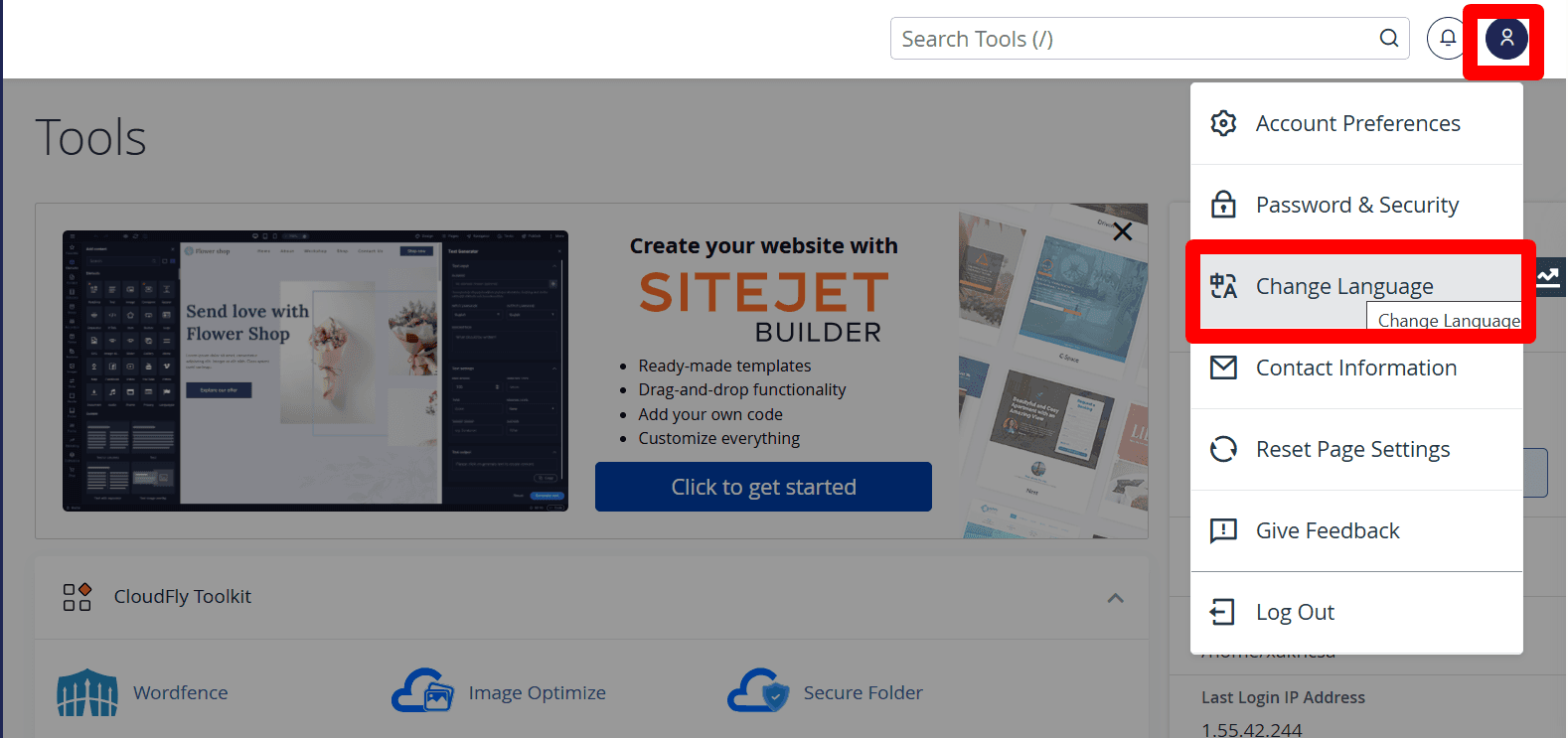1568x738 pixels.
Task: Click the statistics chart icon at right edge
Action: coord(1548,277)
